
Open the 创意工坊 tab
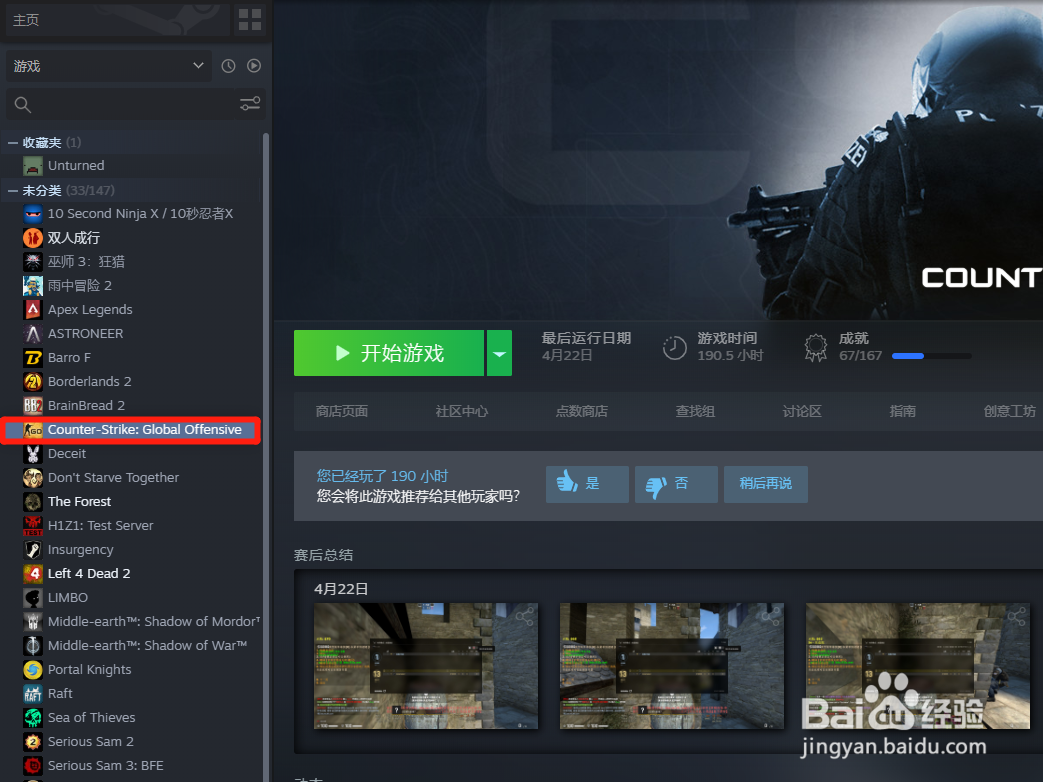(x=1010, y=412)
